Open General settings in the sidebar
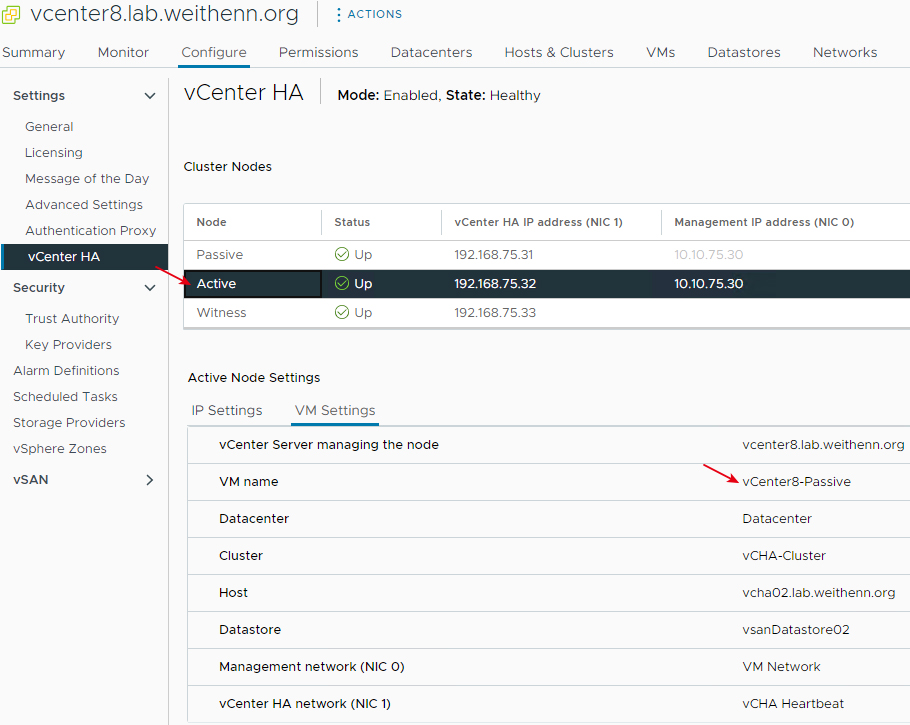This screenshot has width=910, height=725. point(49,127)
